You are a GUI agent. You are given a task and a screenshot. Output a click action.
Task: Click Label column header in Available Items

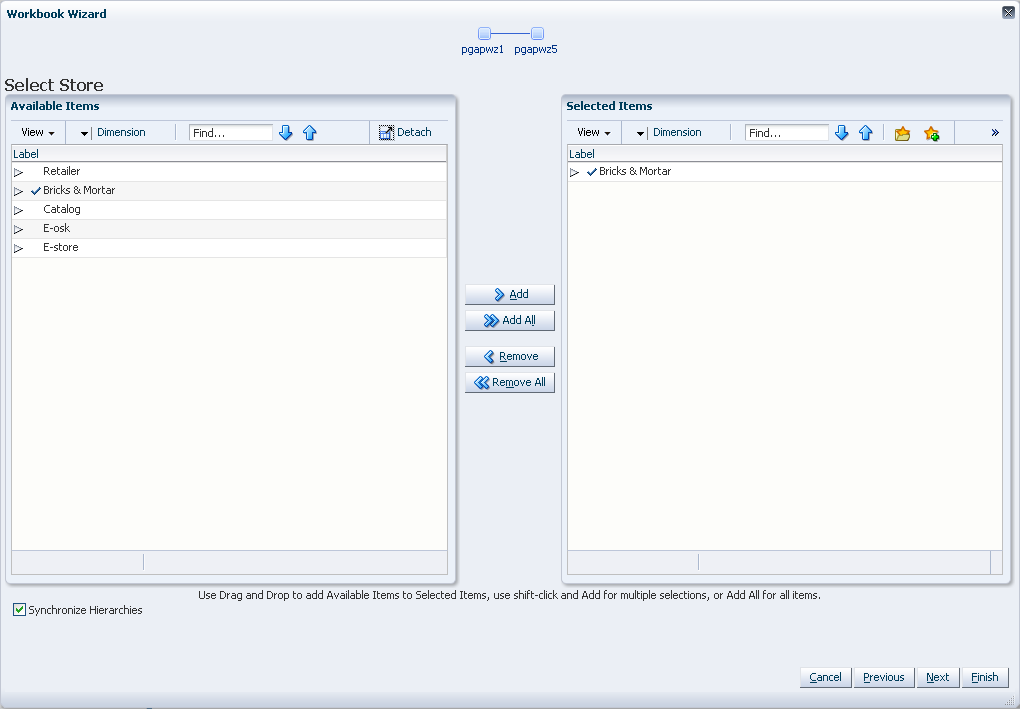[x=229, y=154]
